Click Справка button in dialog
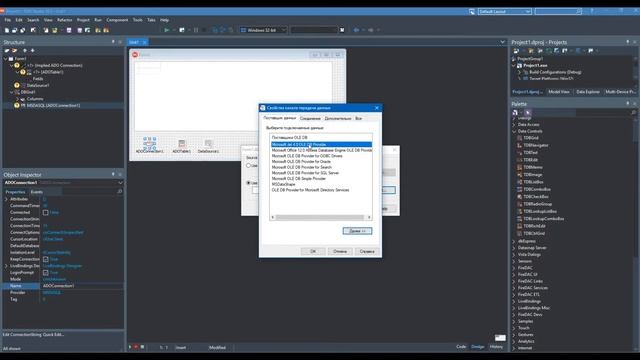Screen dimensions: 640x360 click(x=367, y=251)
